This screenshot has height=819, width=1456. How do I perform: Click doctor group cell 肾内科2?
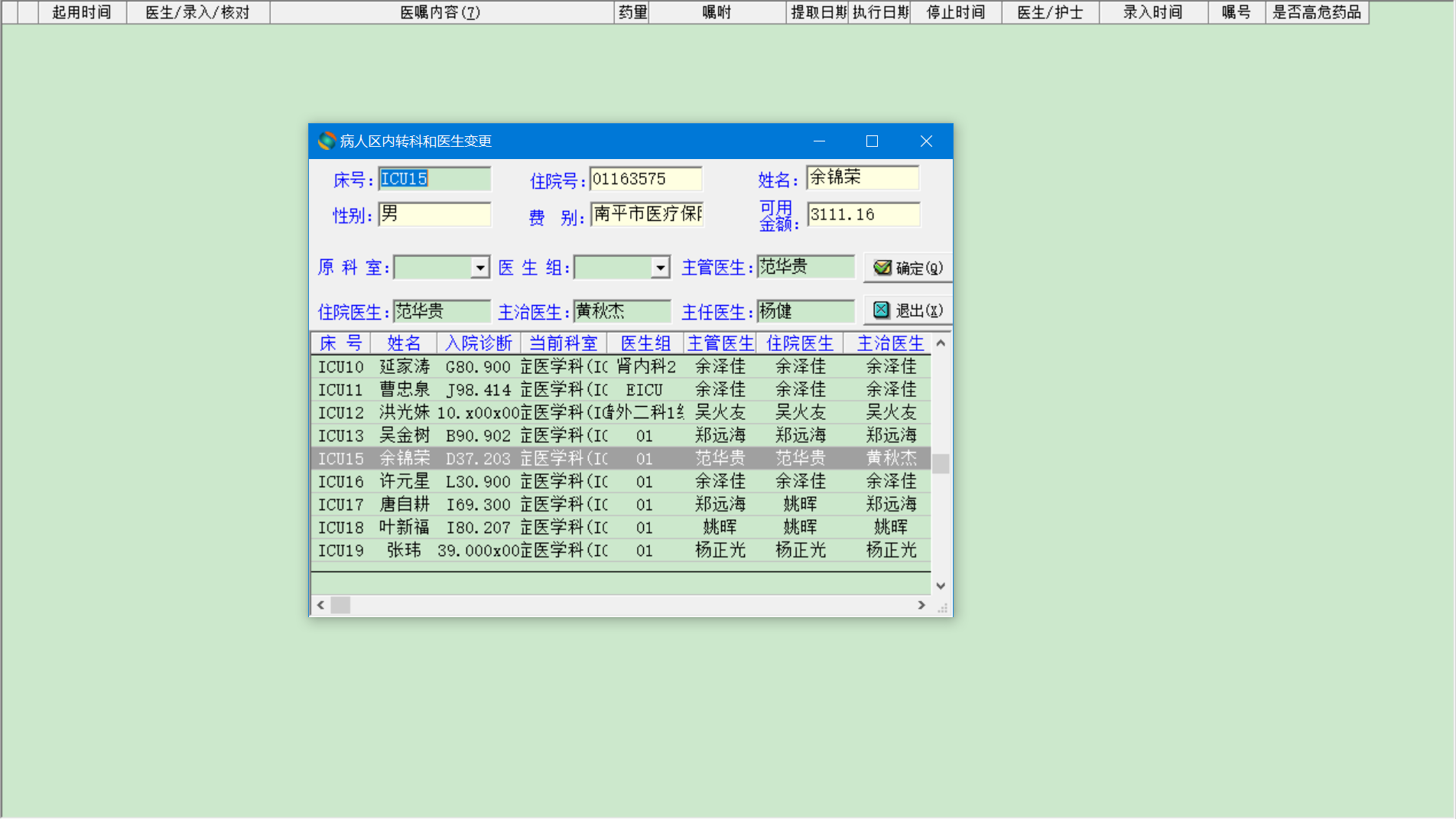click(x=645, y=367)
